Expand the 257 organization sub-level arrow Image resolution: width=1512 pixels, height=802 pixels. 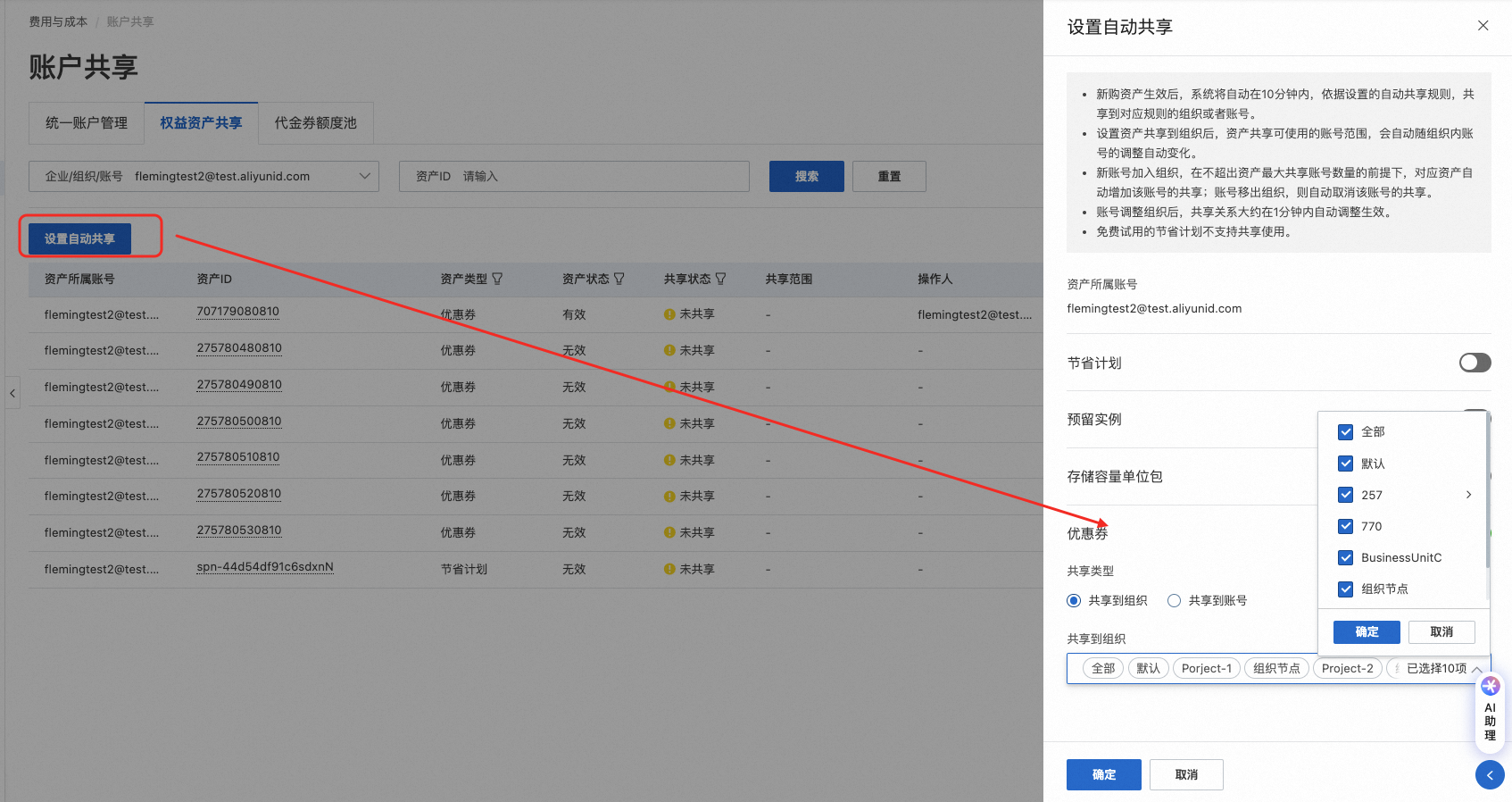tap(1468, 495)
